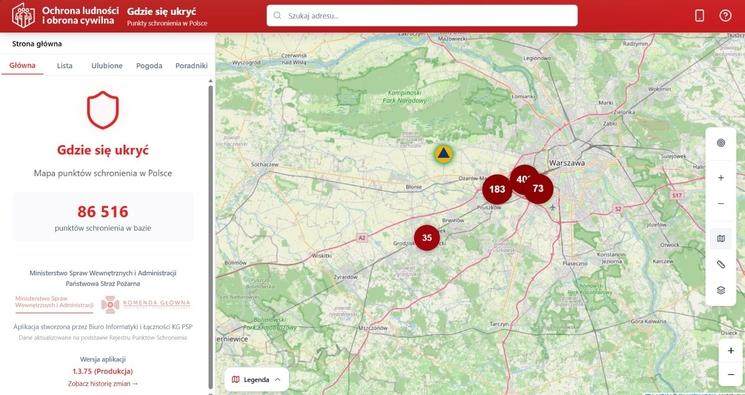Click the Mszczonów label on the map
Image resolution: width=745 pixels, height=395 pixels.
point(373,328)
